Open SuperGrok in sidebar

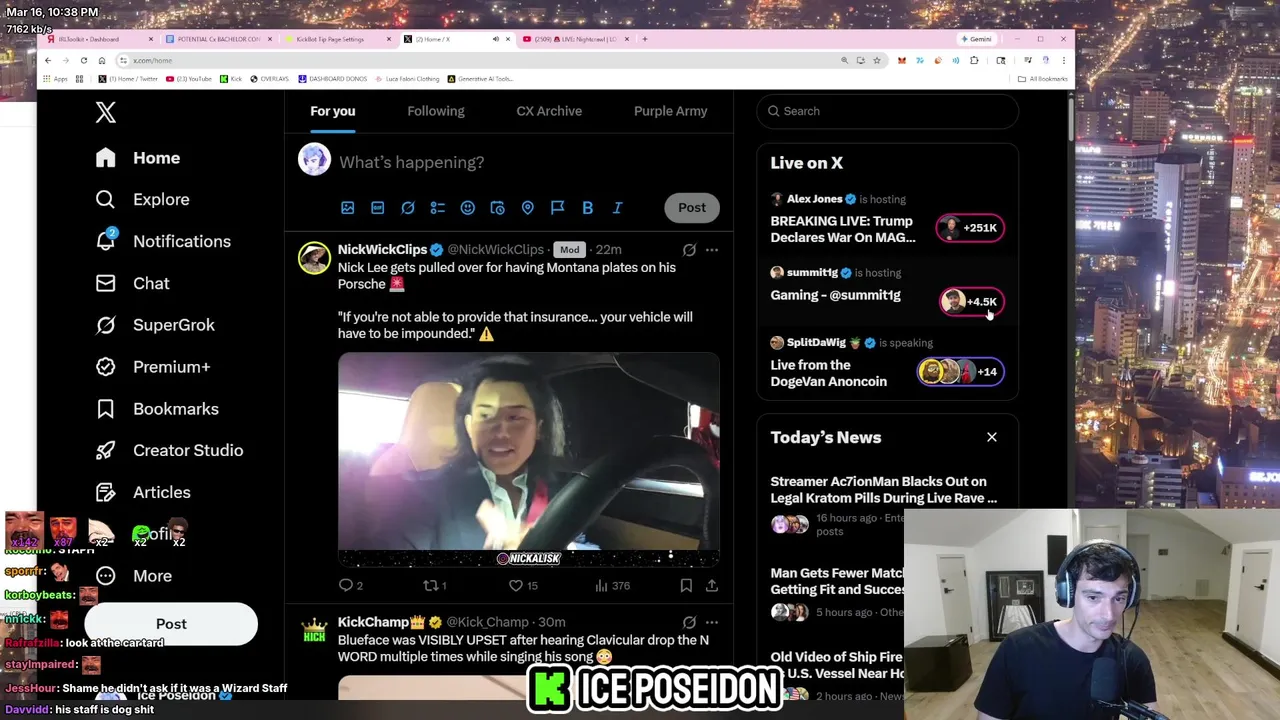tap(154, 325)
